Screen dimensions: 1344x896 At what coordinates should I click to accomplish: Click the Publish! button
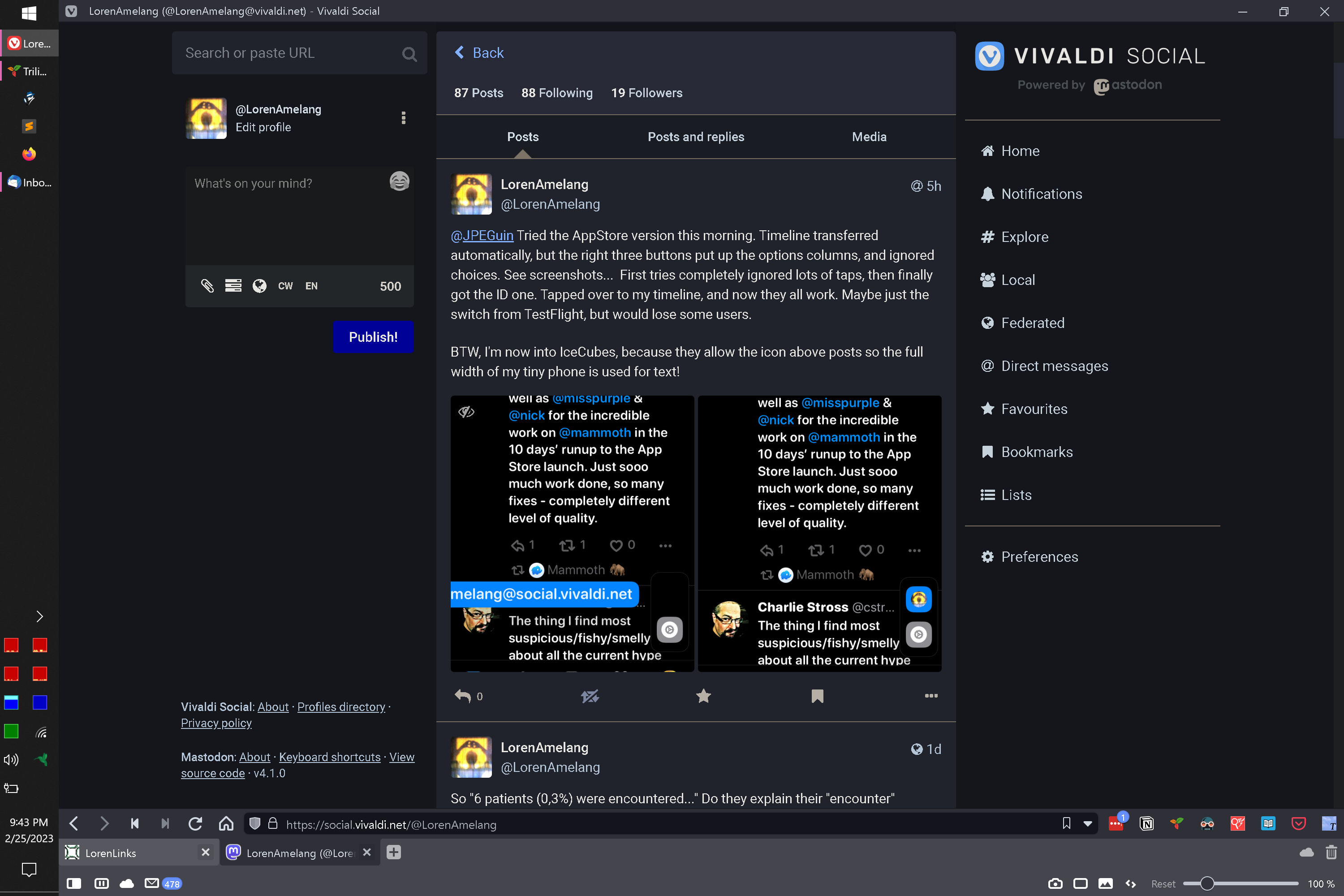pyautogui.click(x=373, y=337)
